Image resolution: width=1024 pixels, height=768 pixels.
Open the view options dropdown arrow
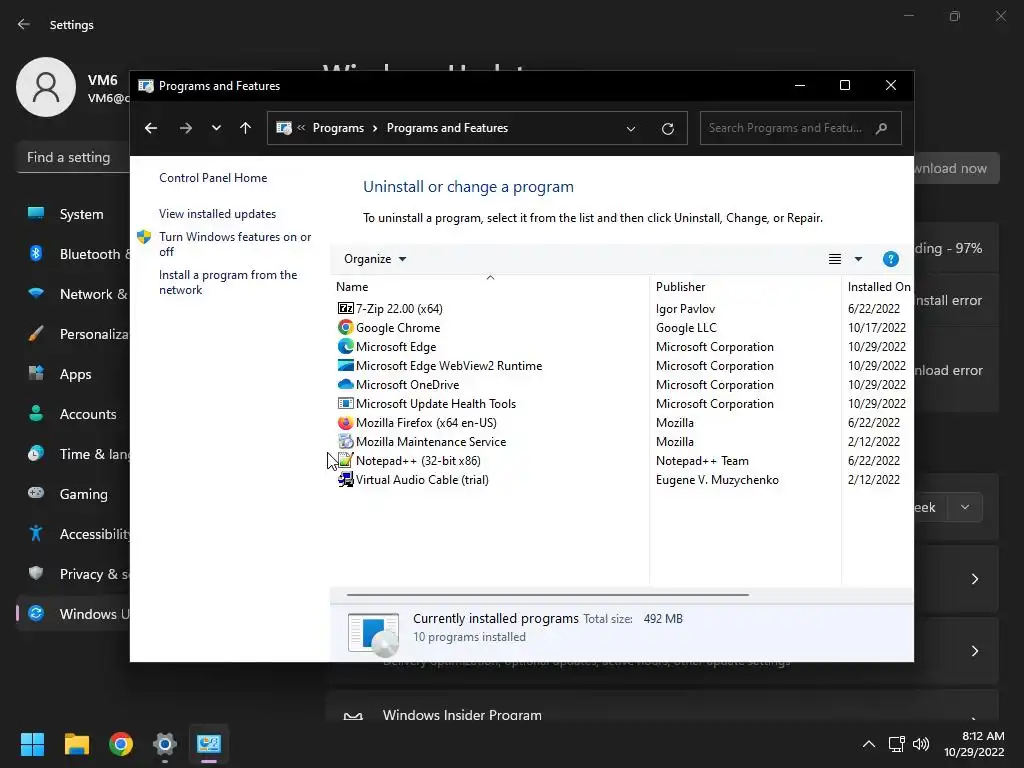tap(858, 259)
